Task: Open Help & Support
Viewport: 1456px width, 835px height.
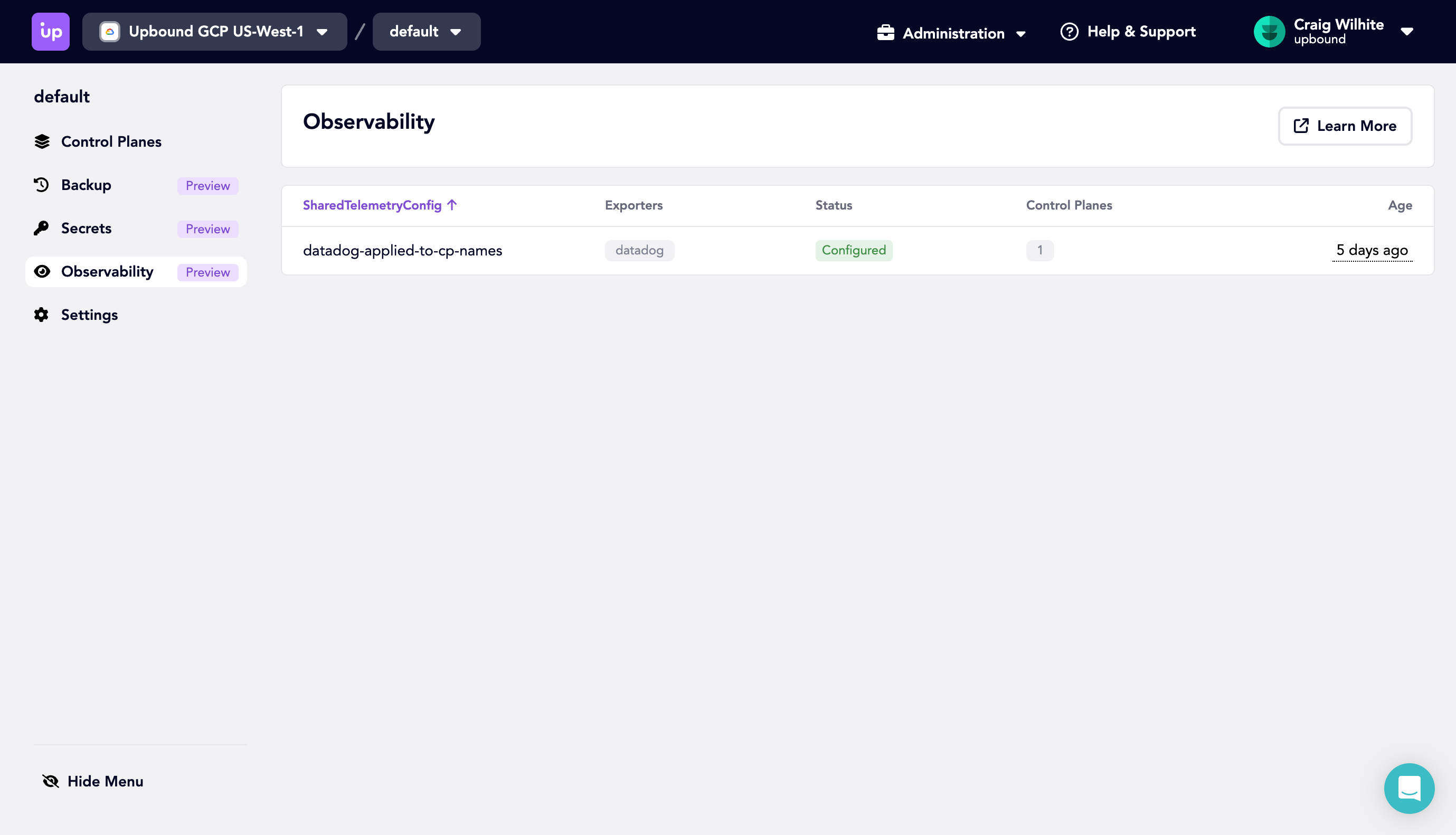Action: pos(1128,32)
